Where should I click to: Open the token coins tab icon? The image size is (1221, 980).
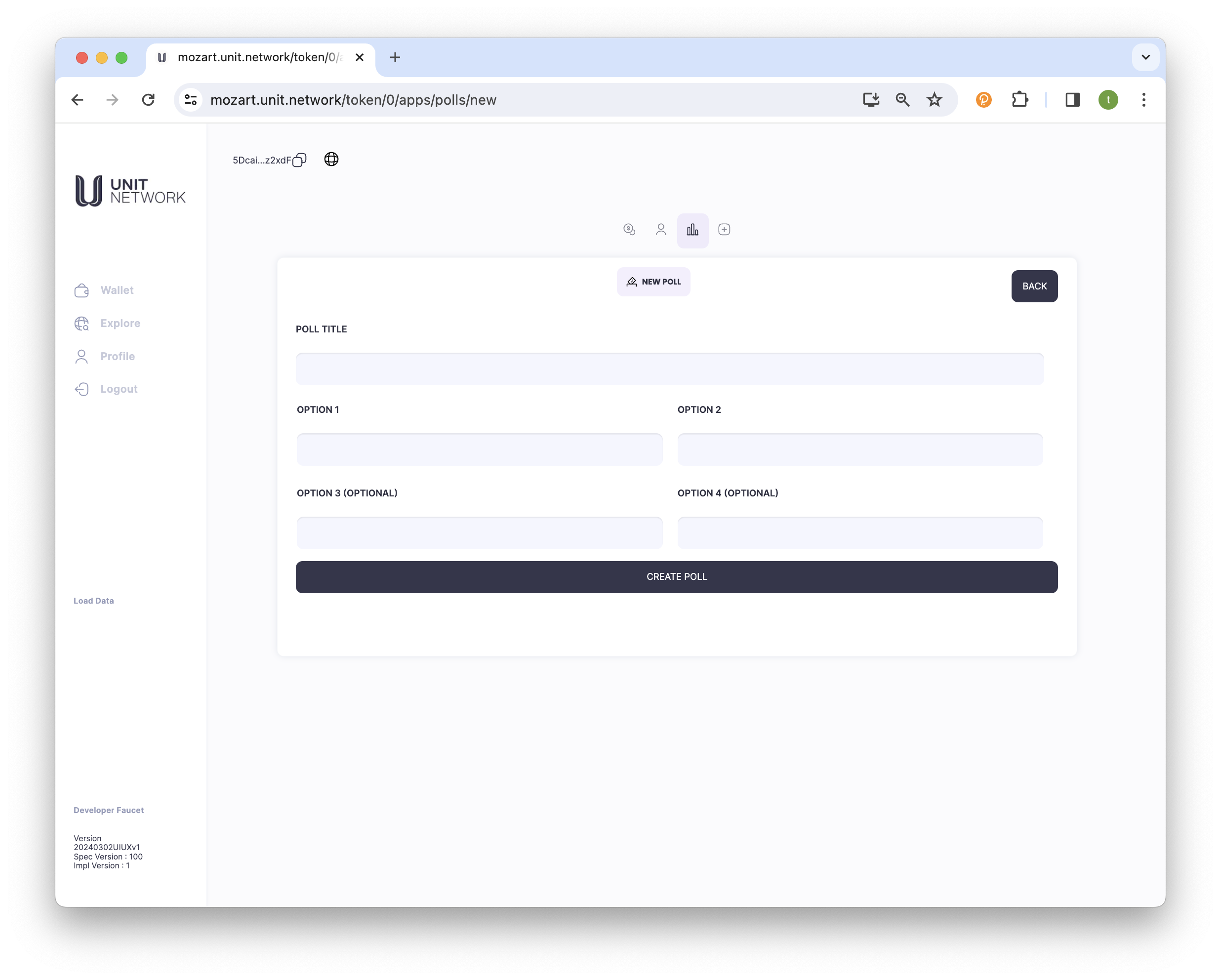click(x=629, y=229)
